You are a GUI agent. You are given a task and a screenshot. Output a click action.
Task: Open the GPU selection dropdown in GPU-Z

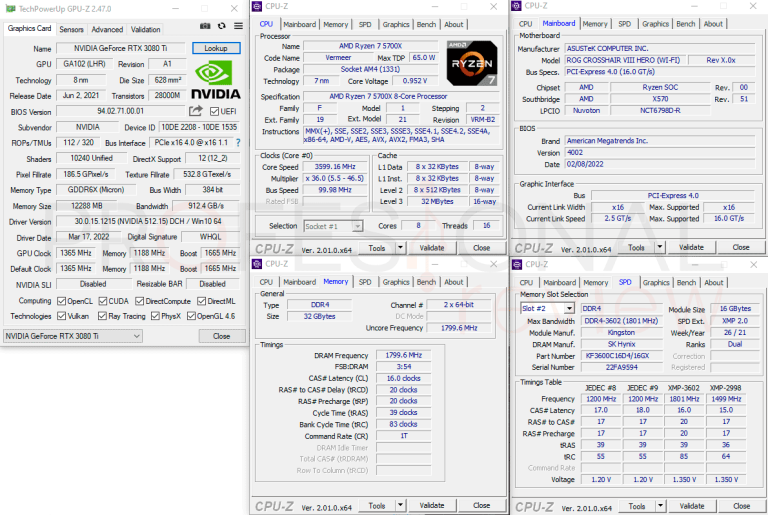73,336
